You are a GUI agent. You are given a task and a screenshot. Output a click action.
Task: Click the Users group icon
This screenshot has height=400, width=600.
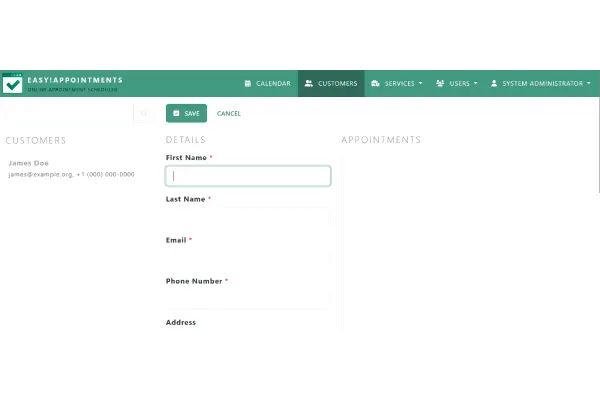click(x=440, y=84)
